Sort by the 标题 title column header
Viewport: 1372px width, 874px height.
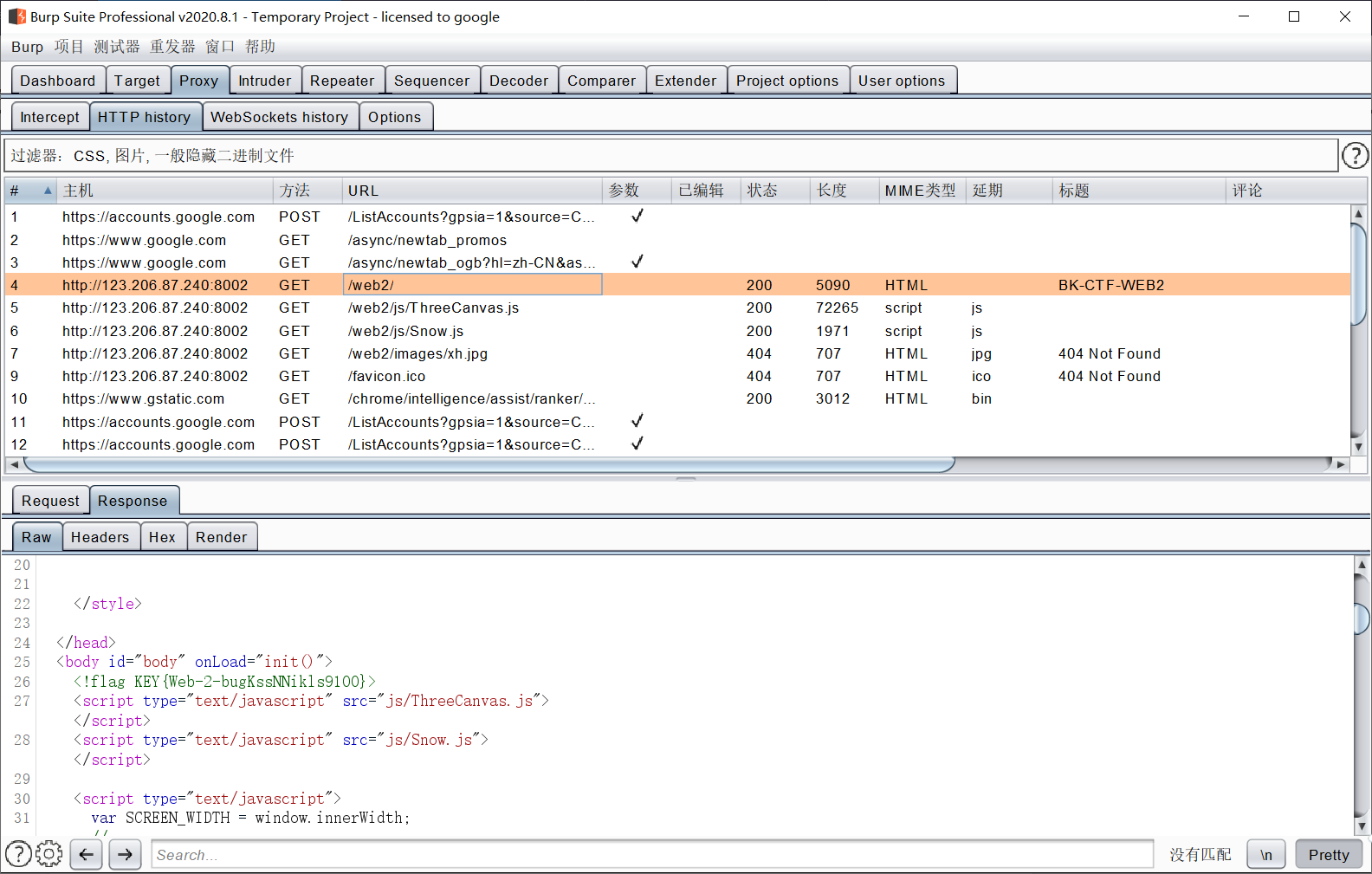(x=1139, y=191)
